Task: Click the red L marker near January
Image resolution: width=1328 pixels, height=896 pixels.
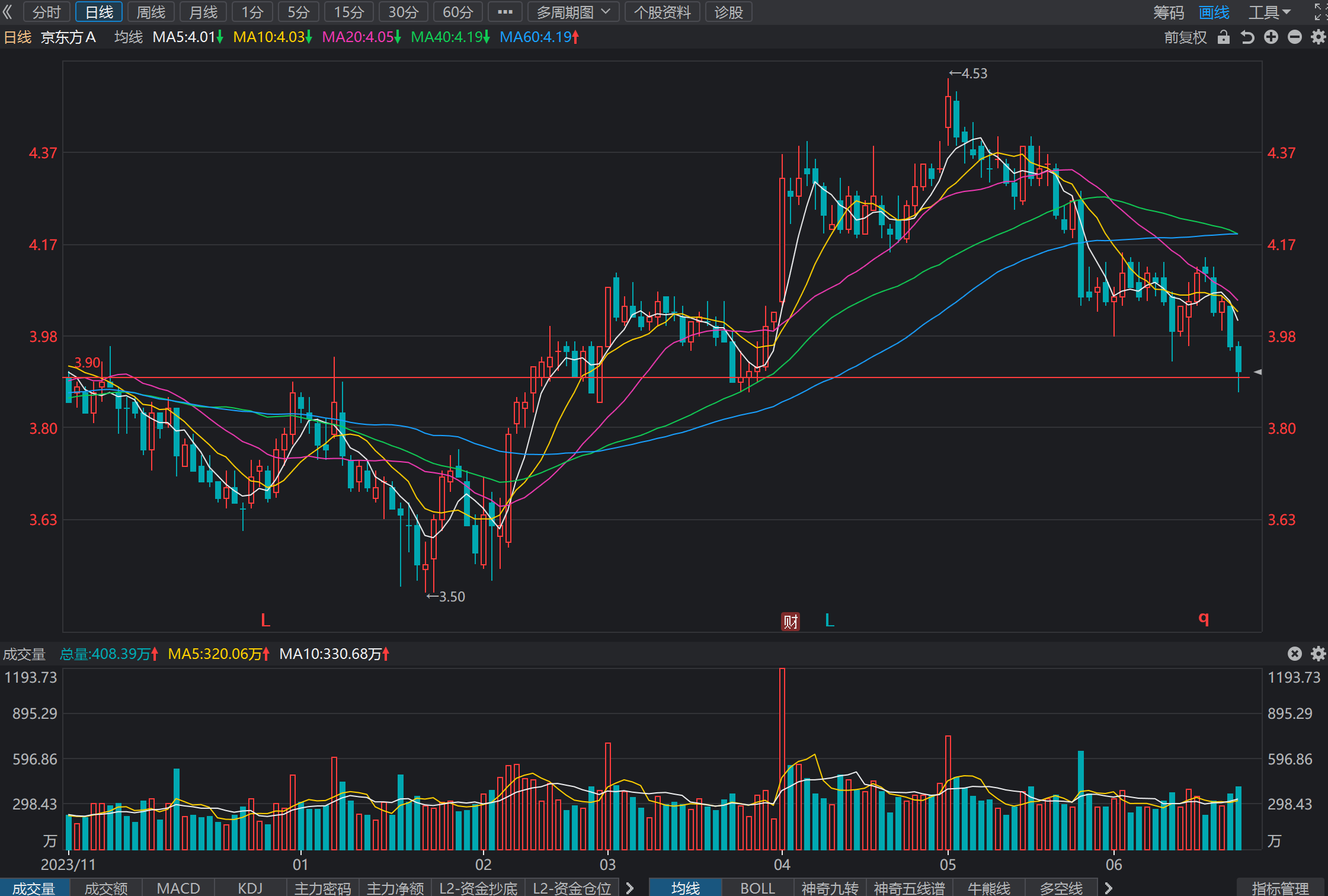Action: [x=265, y=620]
